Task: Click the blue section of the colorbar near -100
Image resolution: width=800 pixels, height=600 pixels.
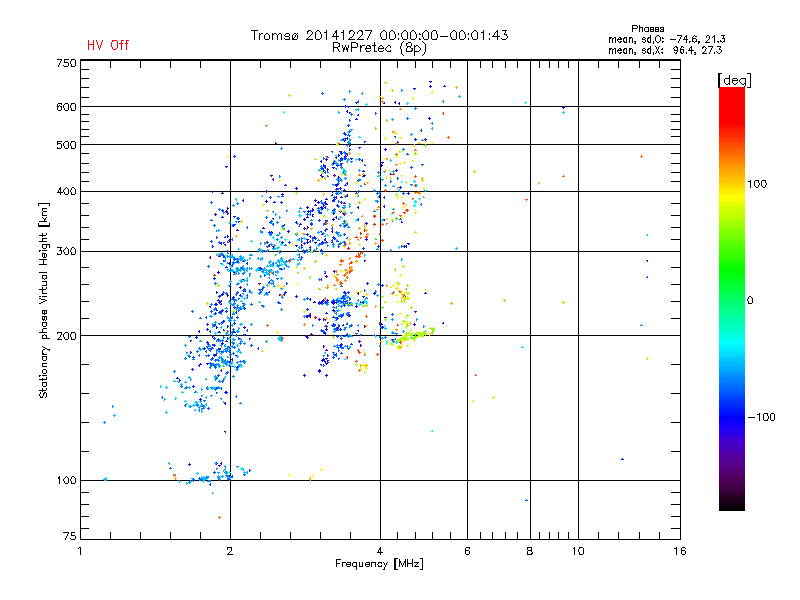Action: point(732,416)
